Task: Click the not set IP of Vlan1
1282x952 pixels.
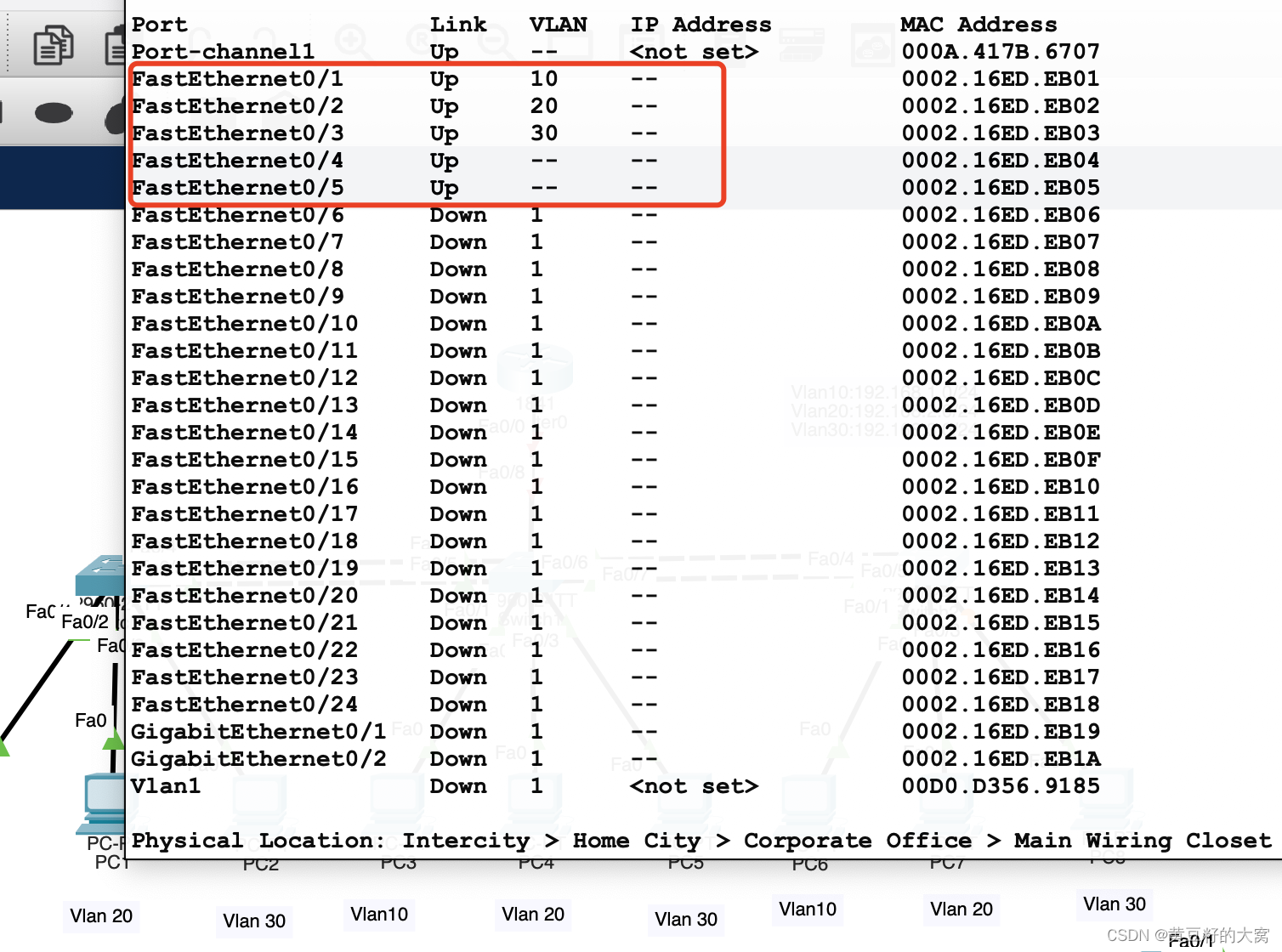Action: 694,786
